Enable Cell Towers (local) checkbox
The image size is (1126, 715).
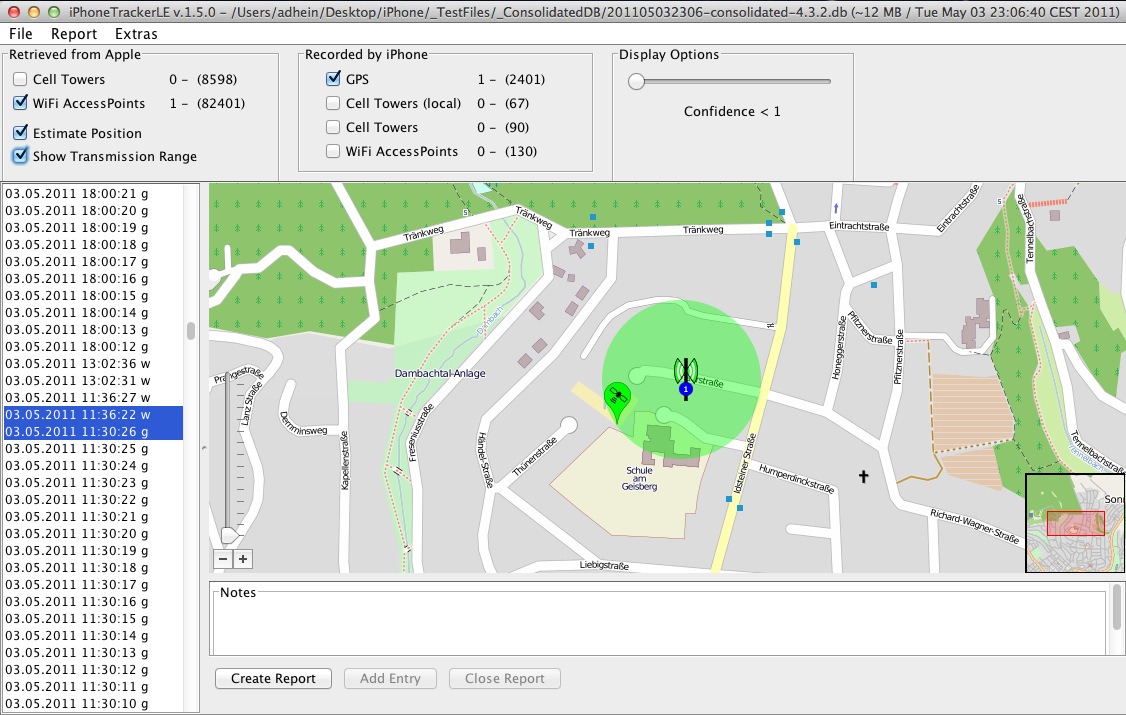pyautogui.click(x=333, y=103)
